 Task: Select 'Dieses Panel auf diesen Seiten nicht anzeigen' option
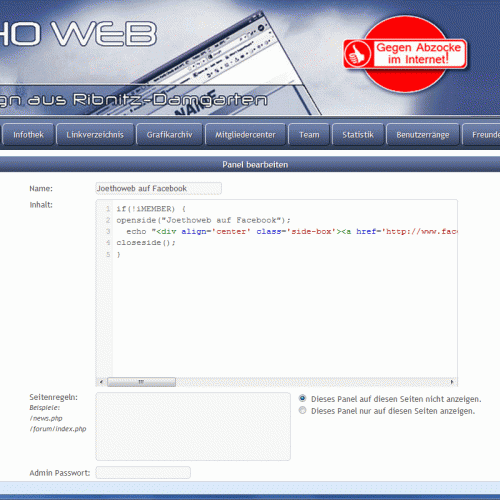click(302, 398)
